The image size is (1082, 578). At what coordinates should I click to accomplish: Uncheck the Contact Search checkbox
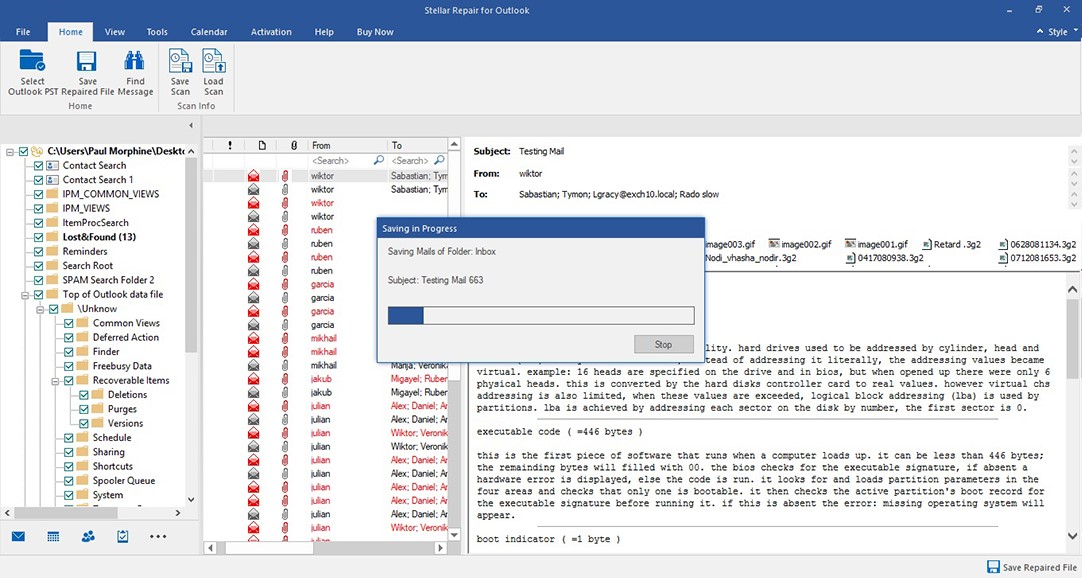(x=39, y=165)
